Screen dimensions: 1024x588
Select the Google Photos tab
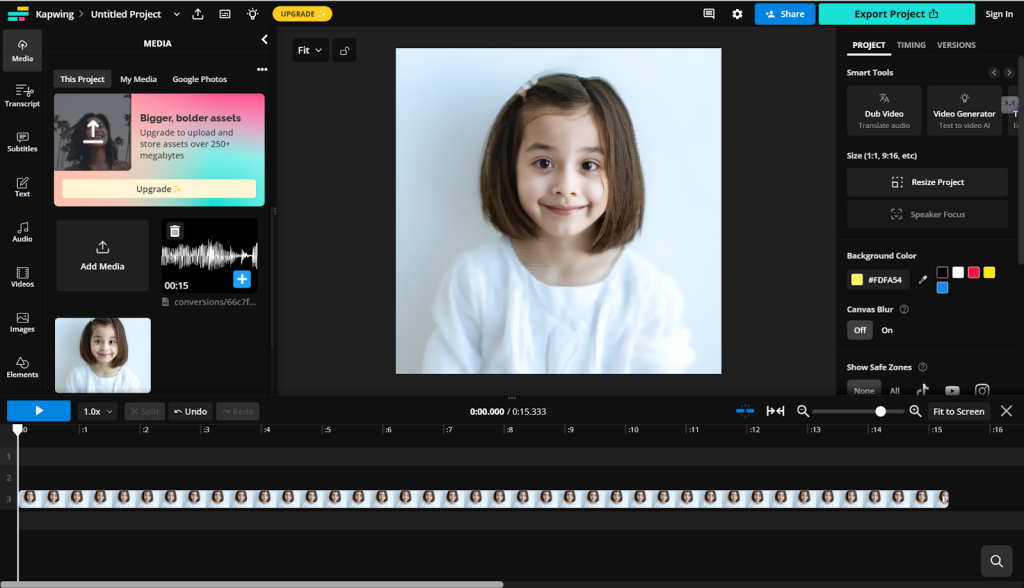200,79
